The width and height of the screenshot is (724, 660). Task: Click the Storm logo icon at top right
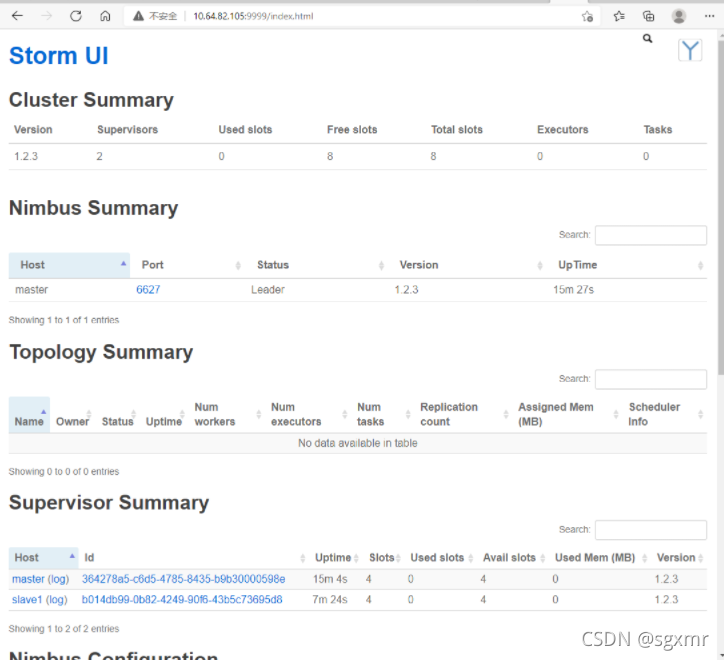point(690,50)
